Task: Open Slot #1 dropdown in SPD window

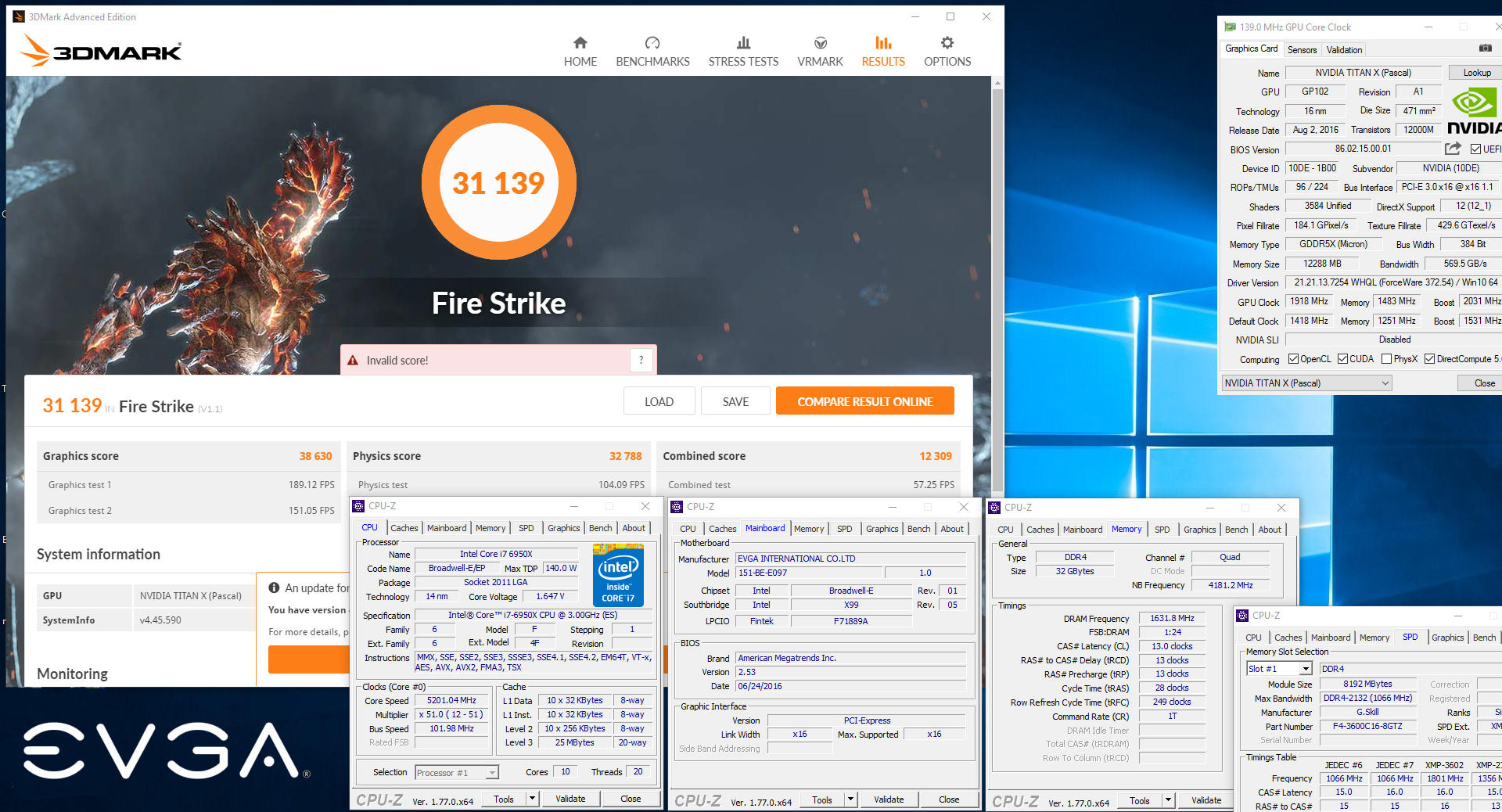Action: [x=1279, y=669]
